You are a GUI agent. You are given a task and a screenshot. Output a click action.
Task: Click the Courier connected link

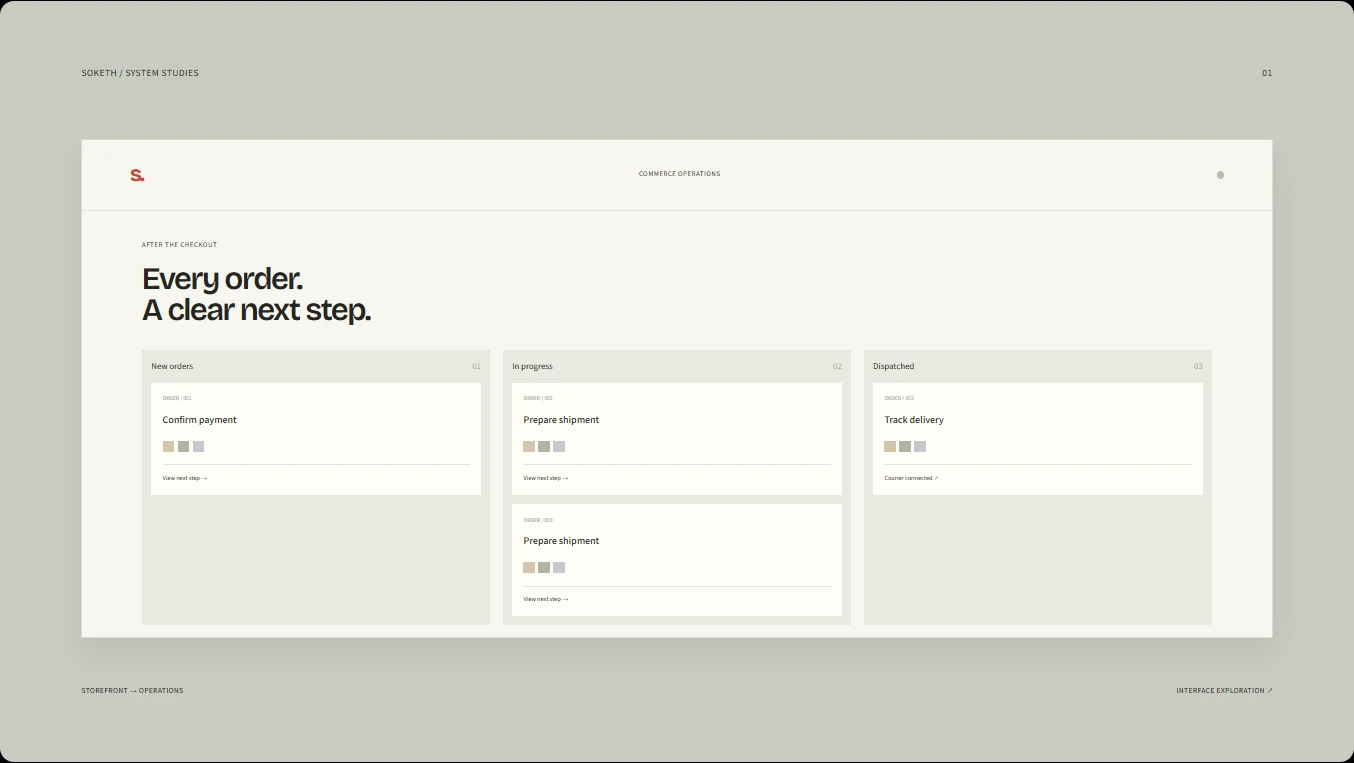click(x=911, y=478)
